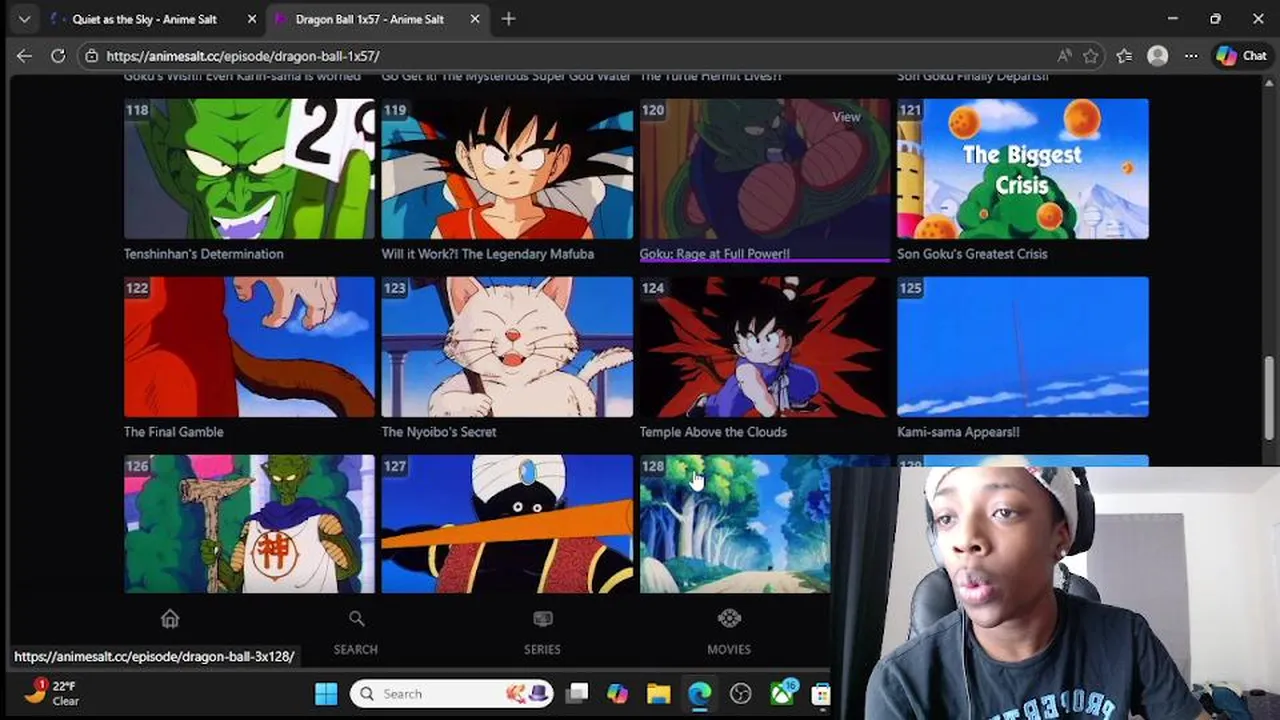1280x720 pixels.
Task: Click The Nyoibo's Secret title
Action: [439, 432]
